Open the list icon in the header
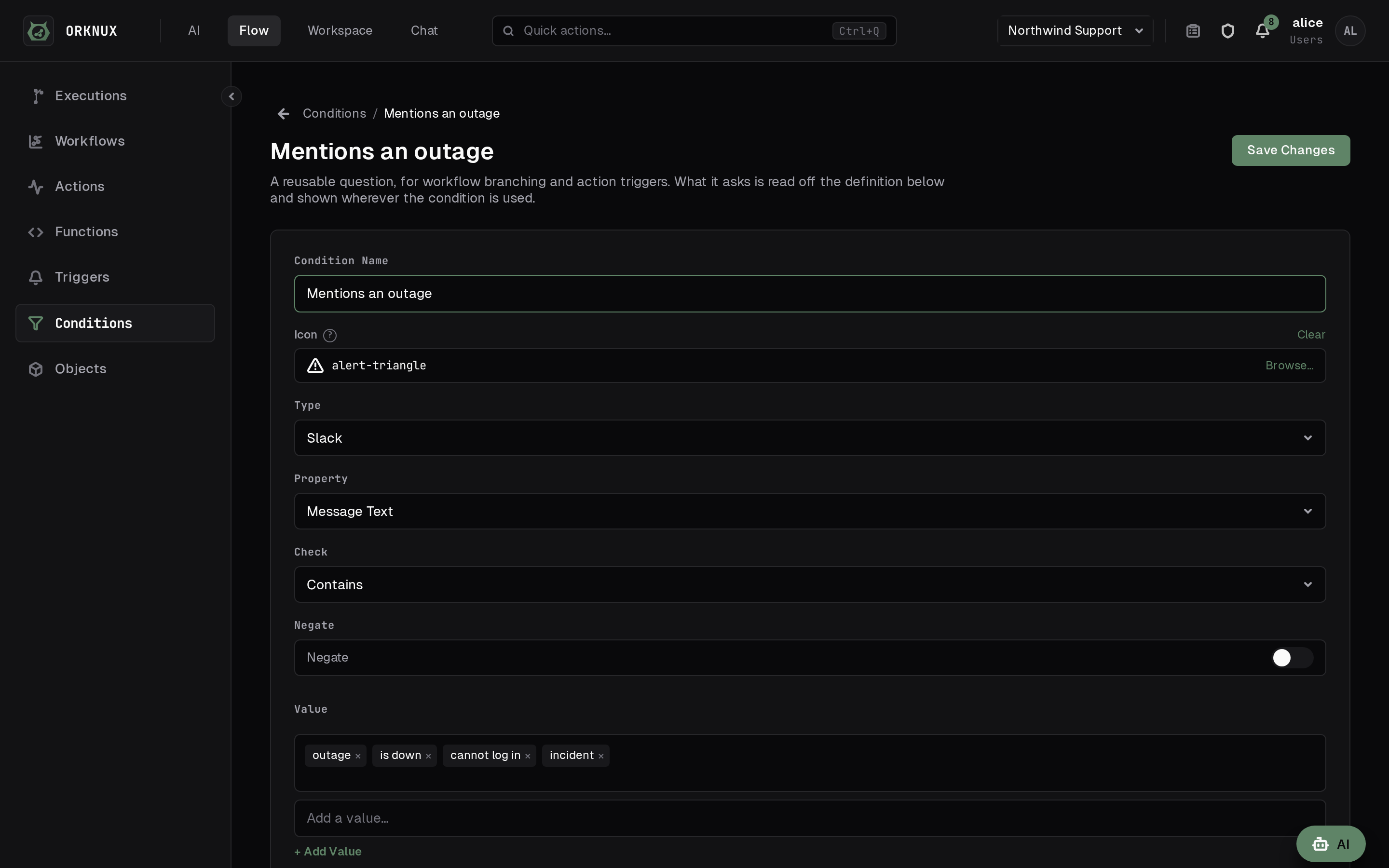This screenshot has width=1389, height=868. click(1193, 31)
